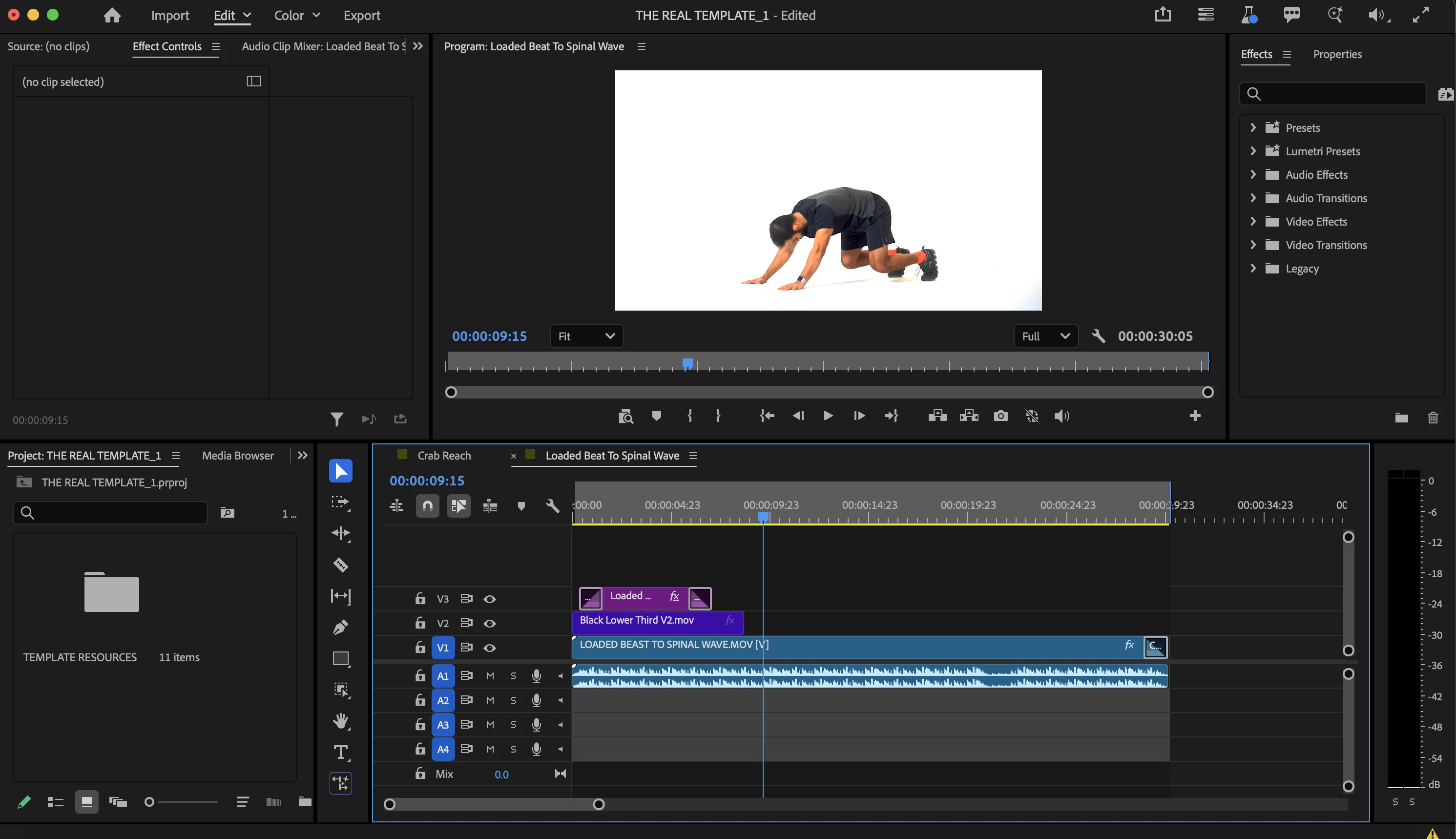Select the Pen tool
The height and width of the screenshot is (839, 1456).
[340, 627]
